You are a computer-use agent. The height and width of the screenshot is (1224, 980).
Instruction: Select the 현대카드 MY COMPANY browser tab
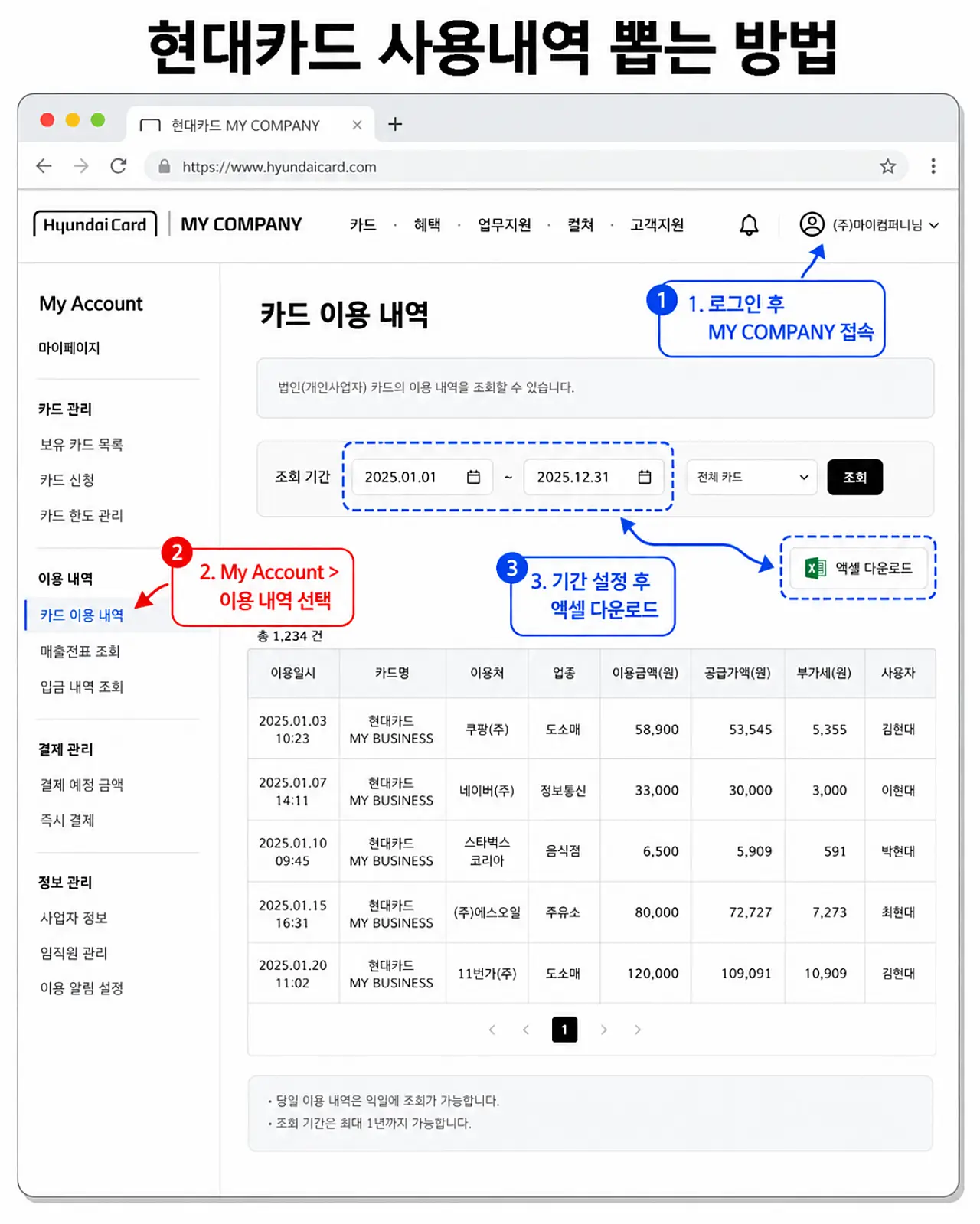click(x=250, y=125)
